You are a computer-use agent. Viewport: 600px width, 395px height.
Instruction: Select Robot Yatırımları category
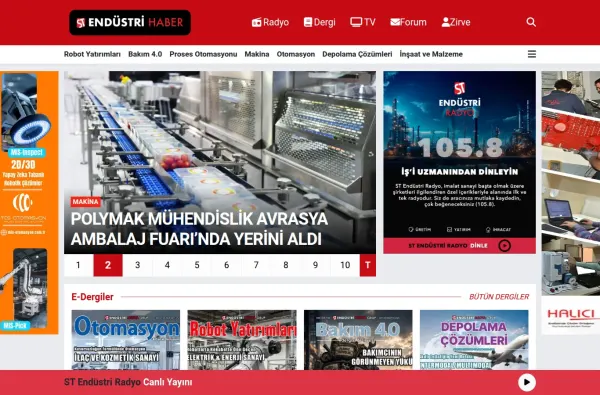92,54
